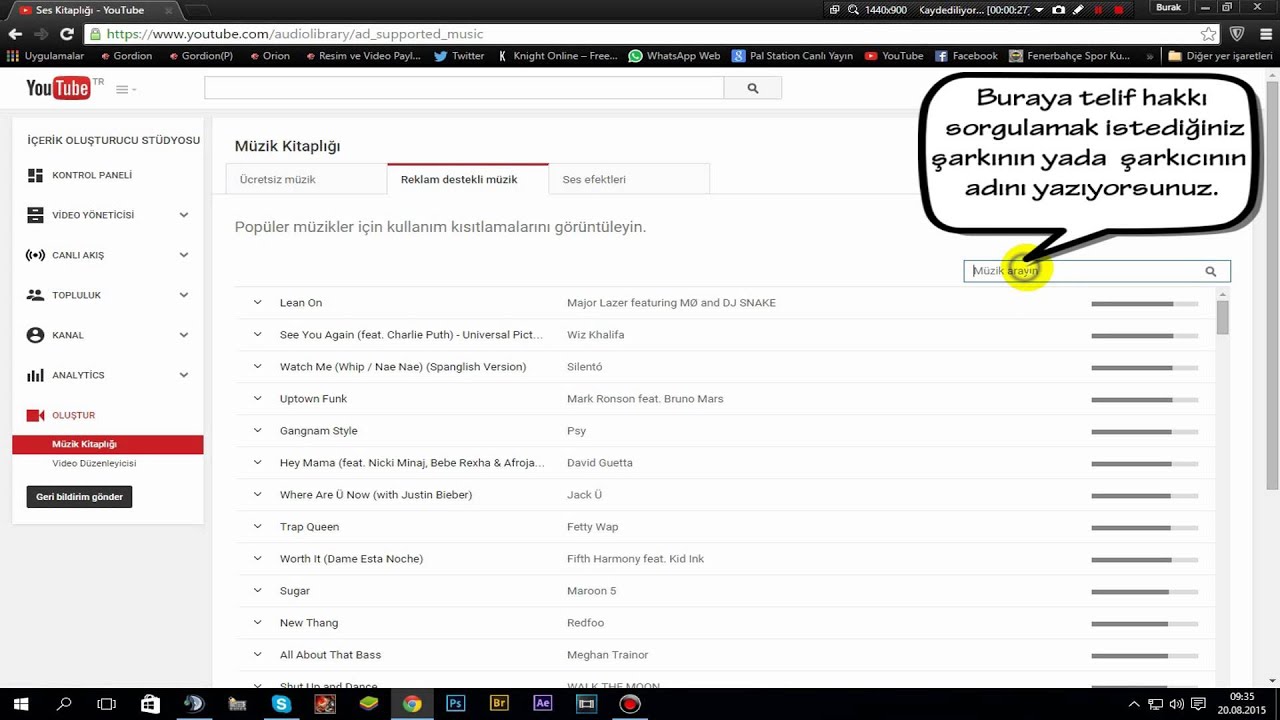The height and width of the screenshot is (720, 1280).
Task: Click the Geri bildirim gönder button
Action: [x=79, y=497]
